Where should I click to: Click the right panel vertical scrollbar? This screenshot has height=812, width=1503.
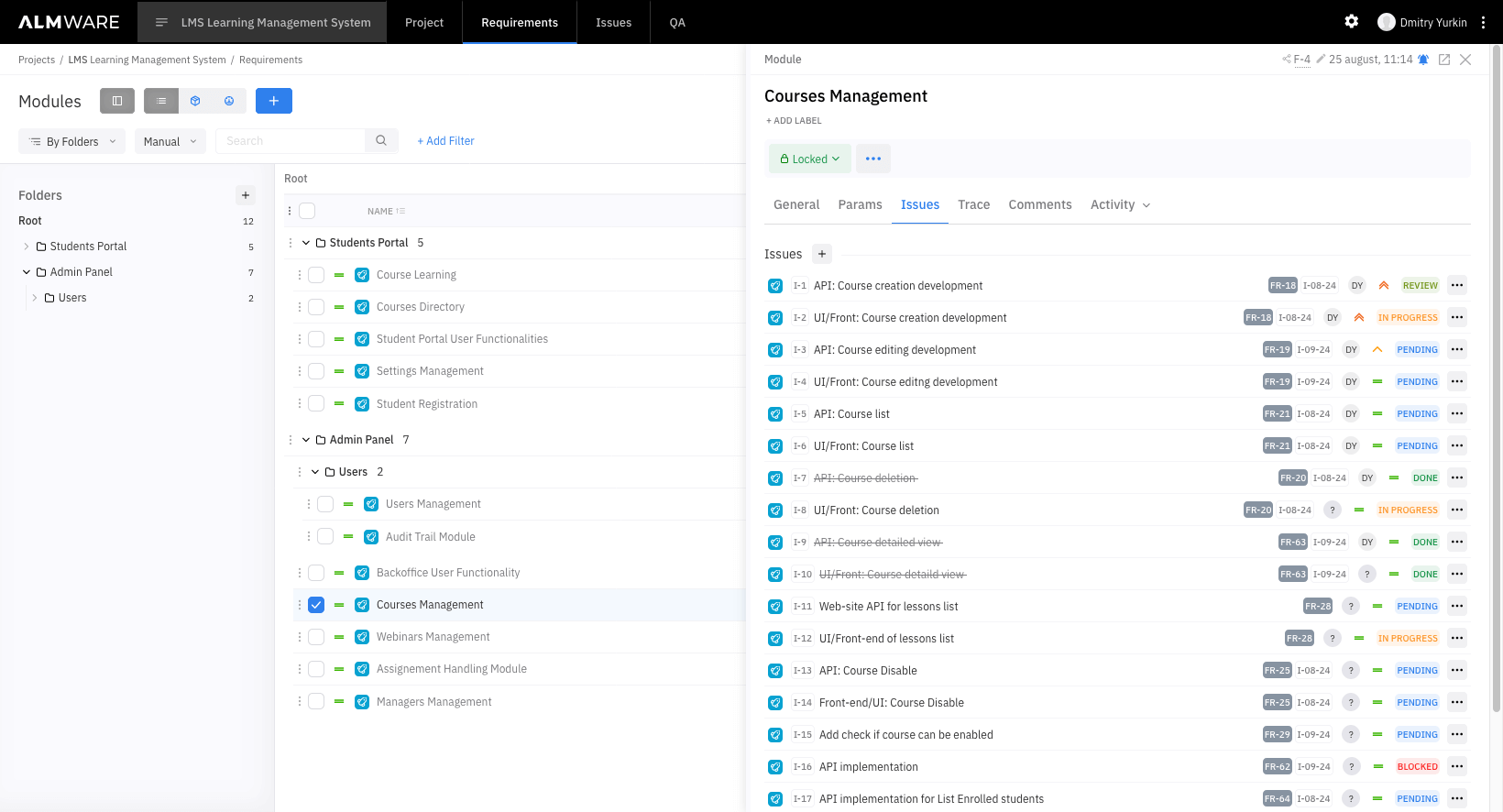point(1497,378)
